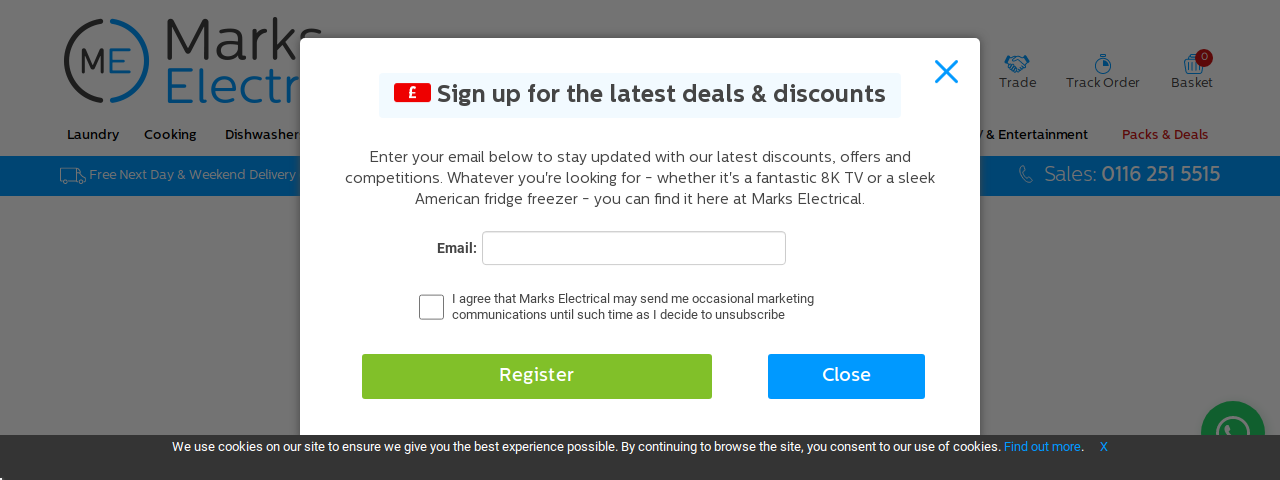Open the Laundry menu

(x=93, y=134)
